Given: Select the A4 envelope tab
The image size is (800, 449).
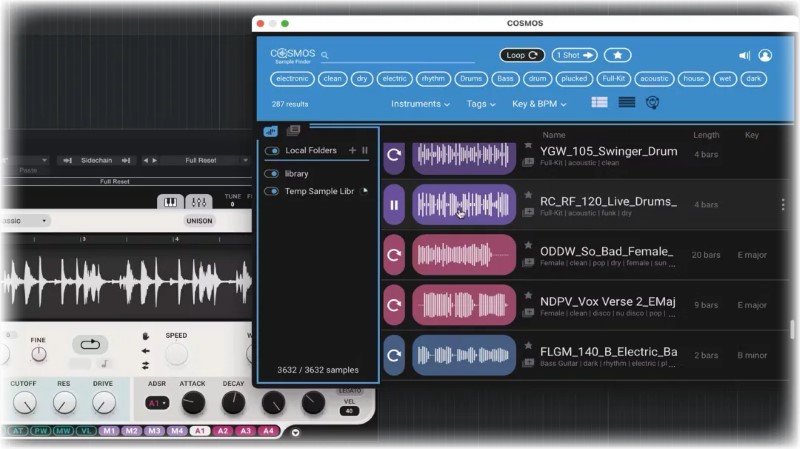Looking at the screenshot, I should click(x=268, y=431).
